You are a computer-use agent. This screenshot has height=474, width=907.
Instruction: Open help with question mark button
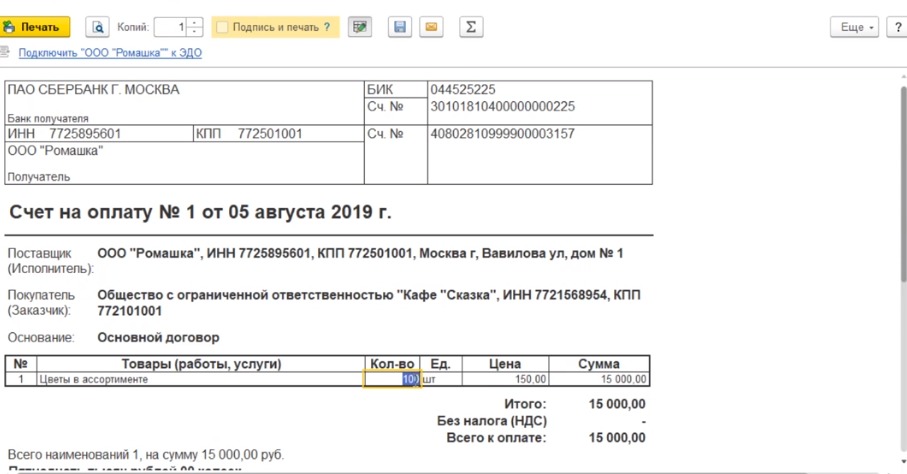[x=895, y=27]
